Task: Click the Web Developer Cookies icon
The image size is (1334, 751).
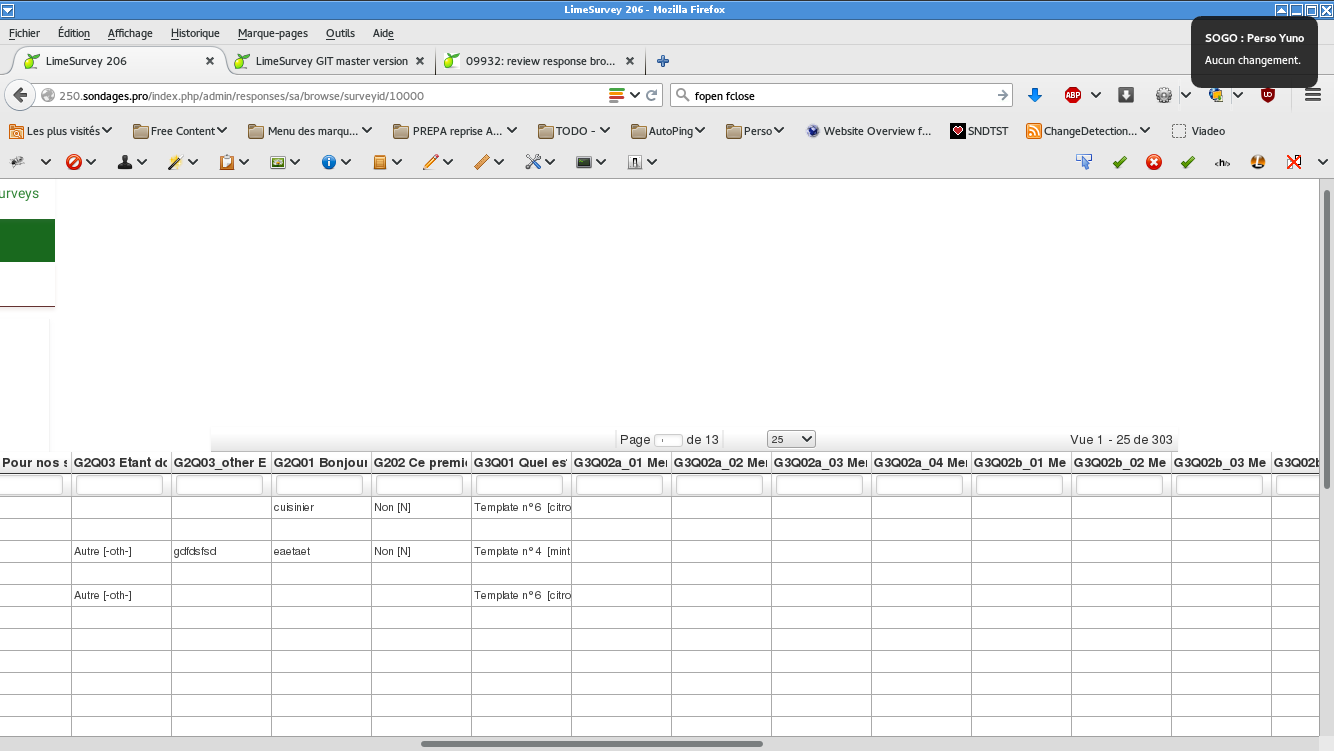Action: point(124,162)
